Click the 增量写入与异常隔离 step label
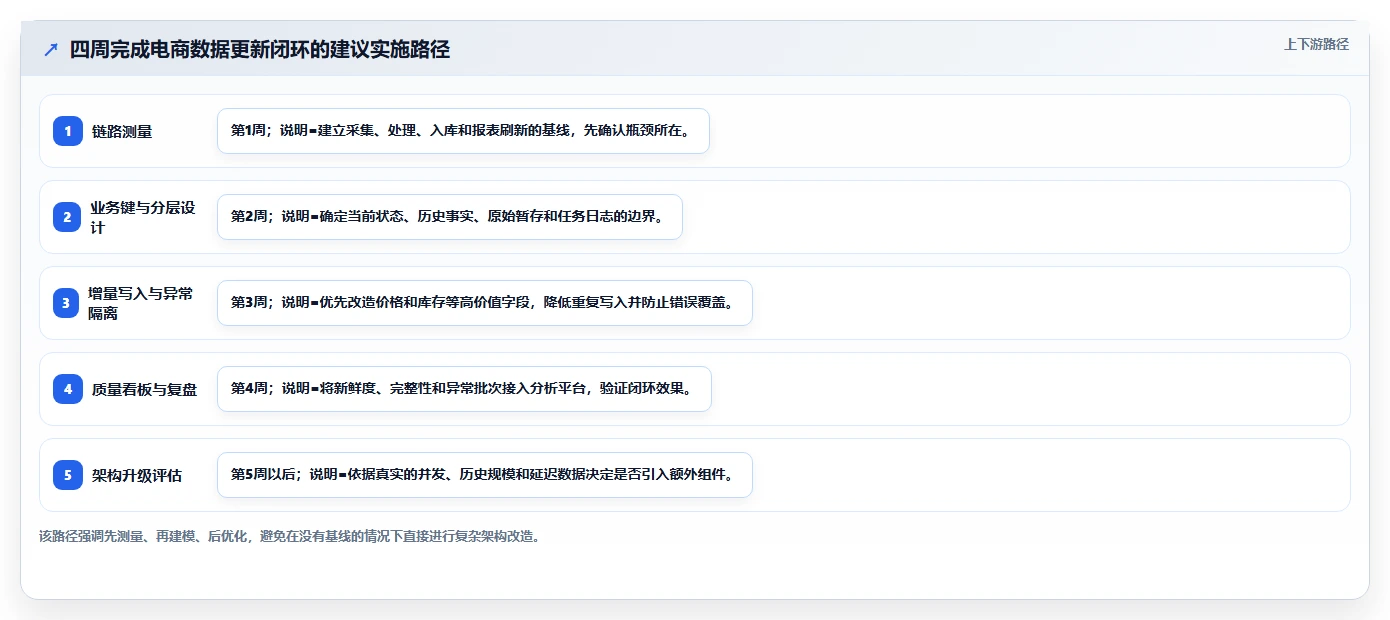 [x=142, y=303]
